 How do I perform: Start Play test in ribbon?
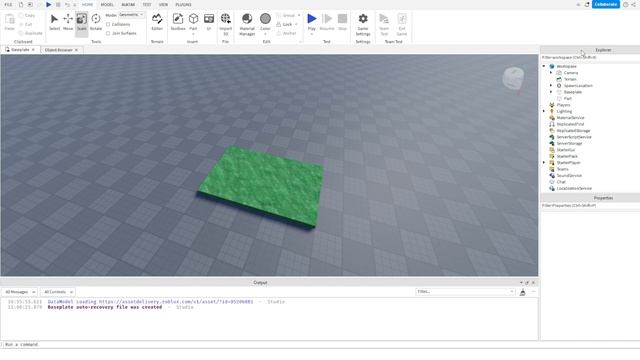pyautogui.click(x=311, y=19)
